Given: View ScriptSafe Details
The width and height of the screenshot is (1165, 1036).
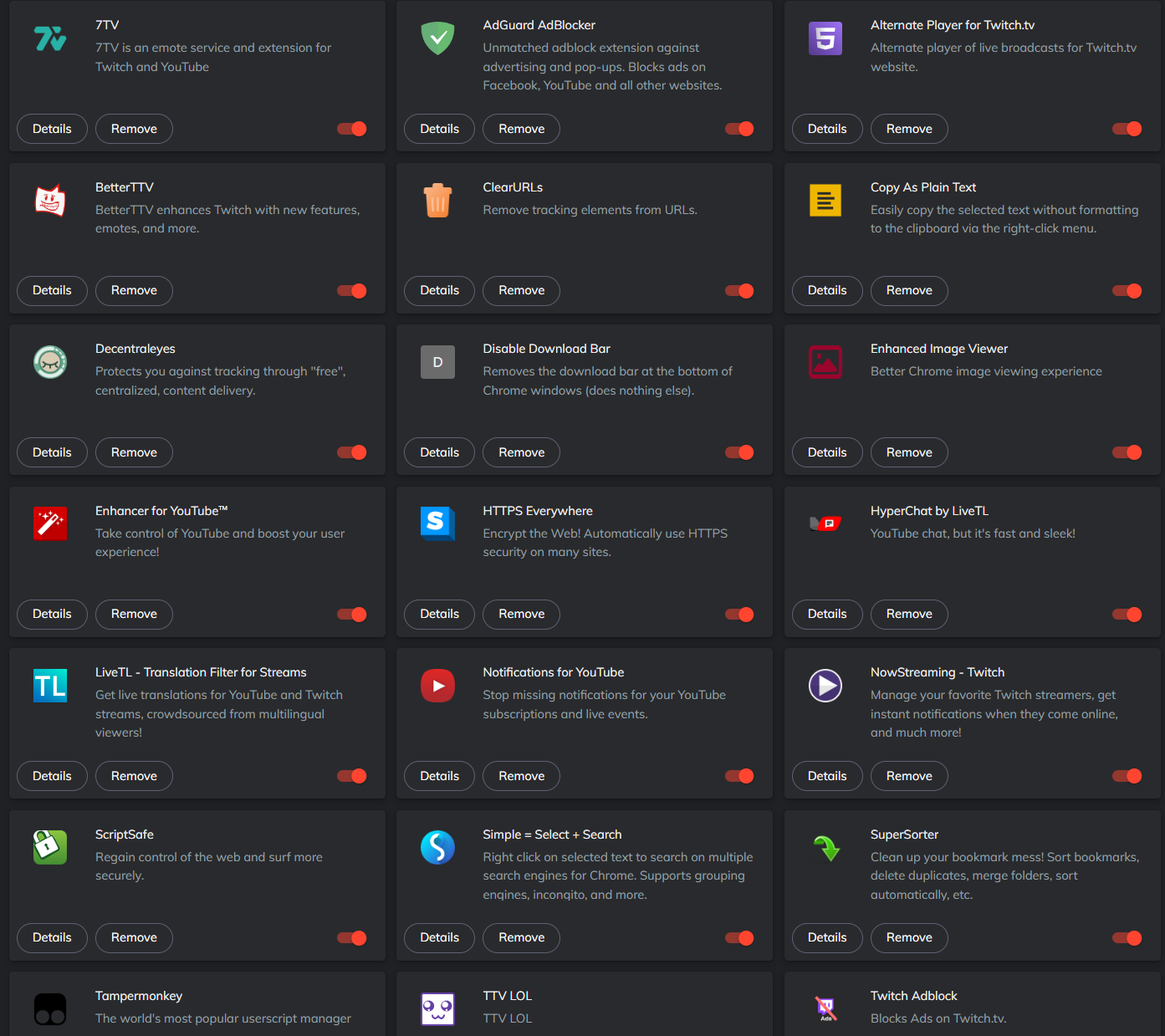Looking at the screenshot, I should click(52, 937).
